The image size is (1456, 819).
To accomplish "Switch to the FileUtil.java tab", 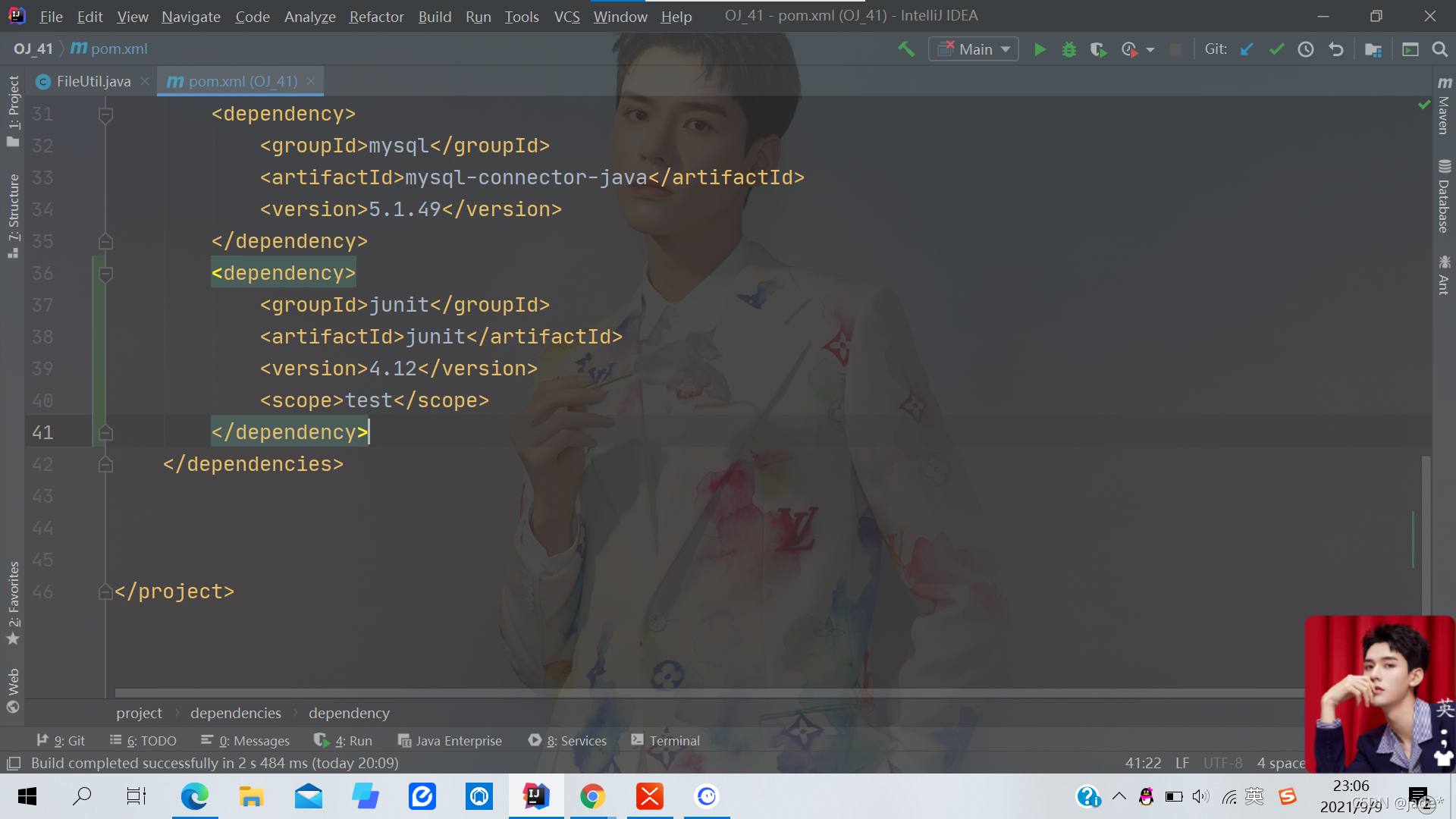I will tap(93, 81).
